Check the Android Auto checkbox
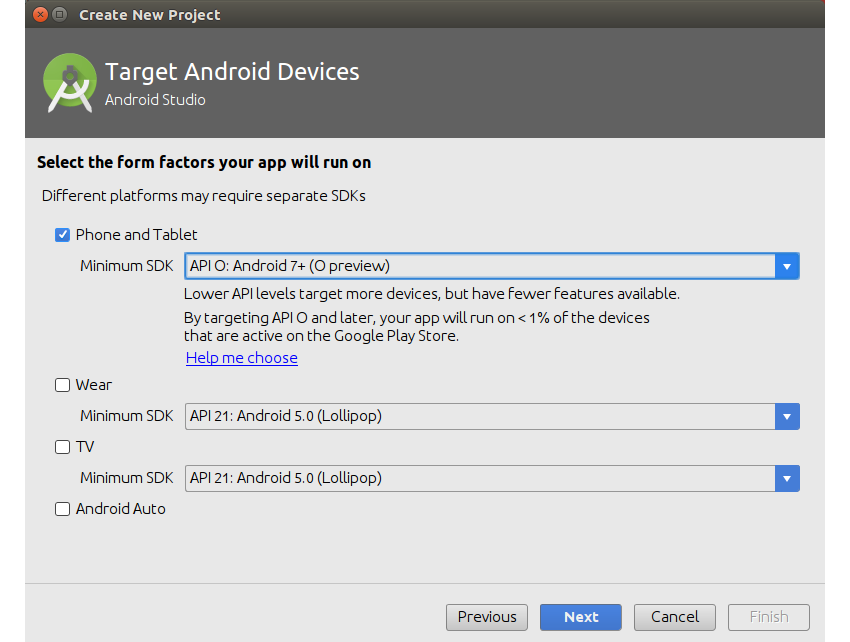Image resolution: width=850 pixels, height=642 pixels. click(62, 509)
